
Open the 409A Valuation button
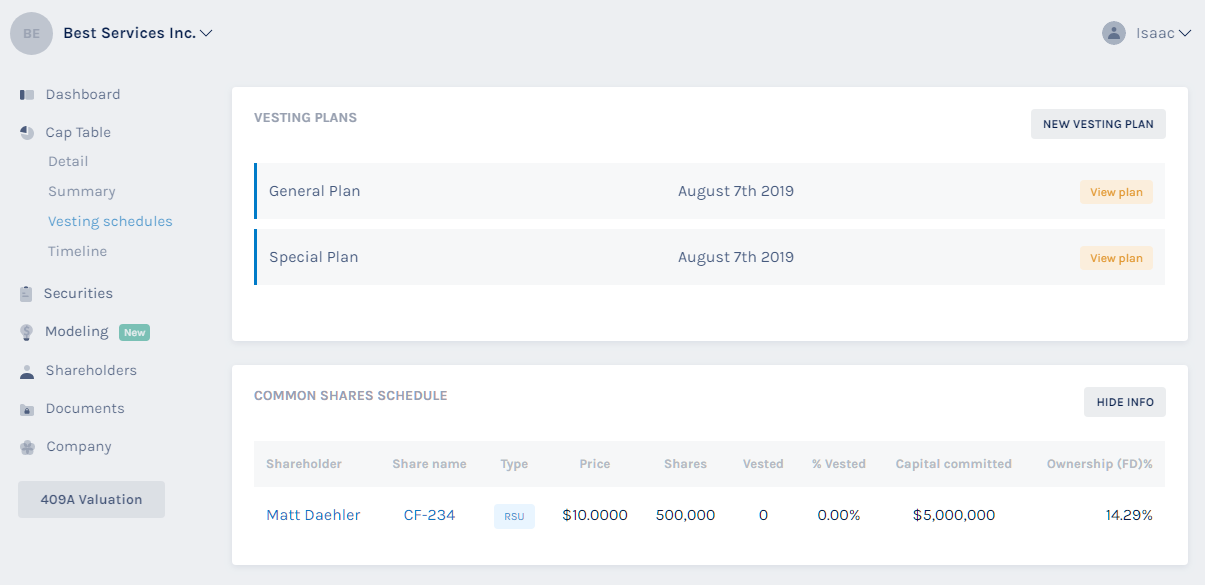[x=91, y=500]
